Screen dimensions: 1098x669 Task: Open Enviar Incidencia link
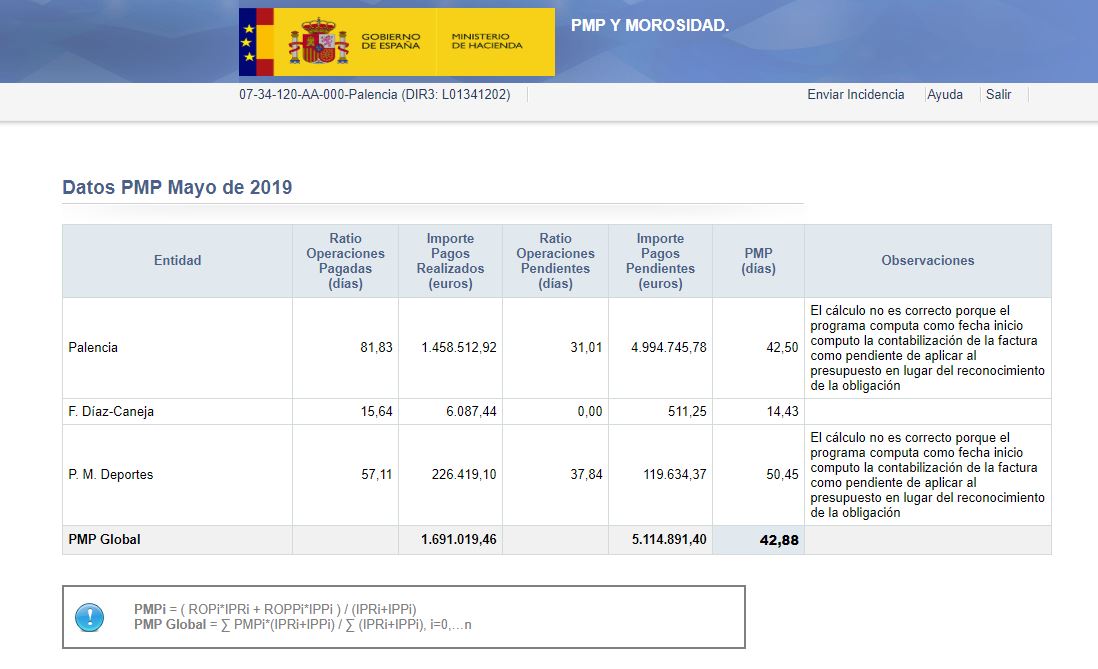pos(855,95)
